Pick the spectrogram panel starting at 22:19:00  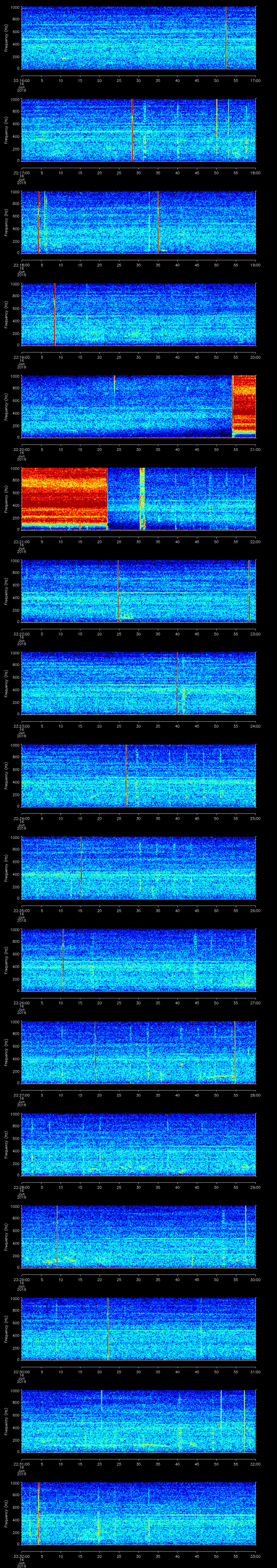138,314
